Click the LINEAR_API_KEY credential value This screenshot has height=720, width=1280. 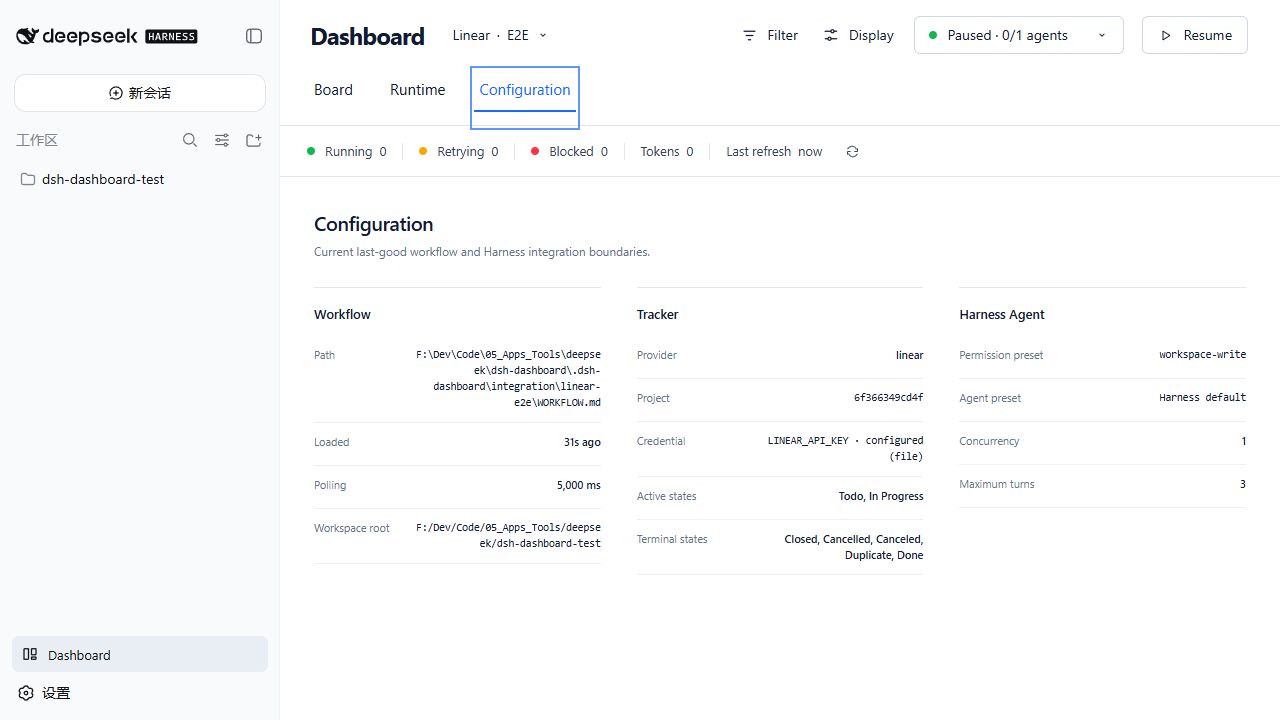[x=846, y=448]
